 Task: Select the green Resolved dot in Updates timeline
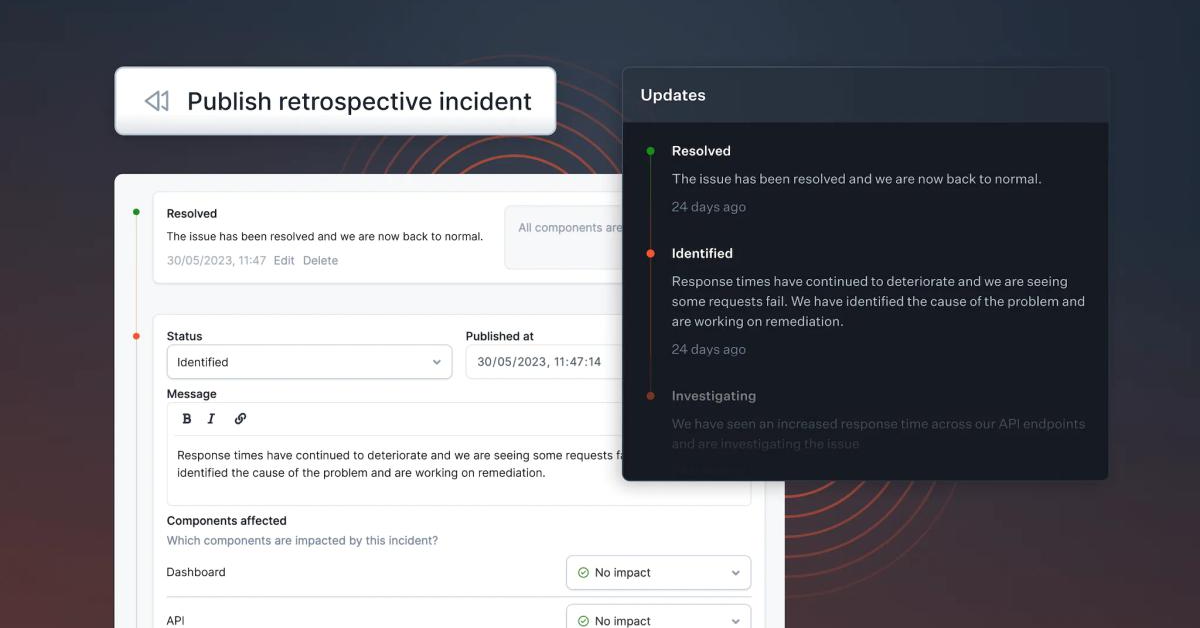click(x=650, y=150)
